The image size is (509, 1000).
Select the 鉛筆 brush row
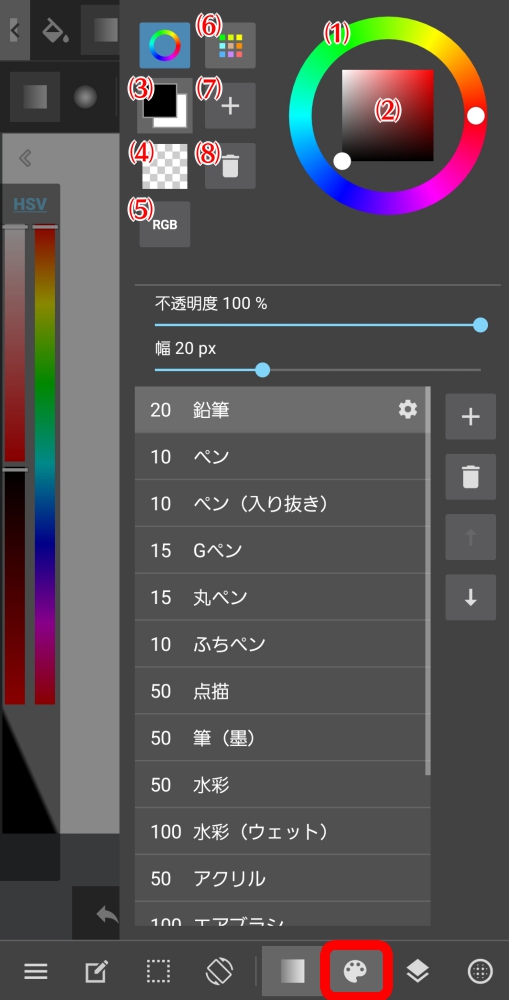click(x=282, y=410)
